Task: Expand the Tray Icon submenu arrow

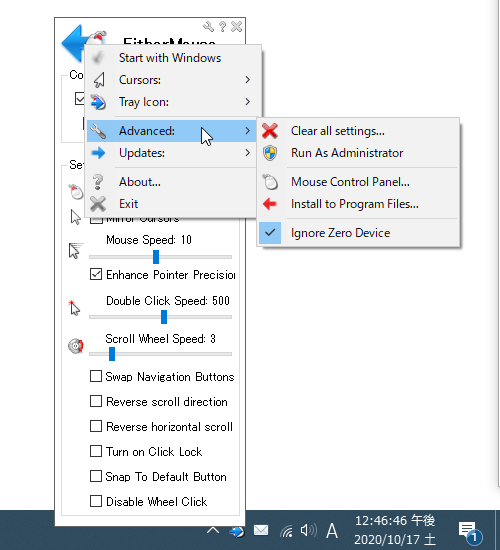Action: click(x=248, y=102)
